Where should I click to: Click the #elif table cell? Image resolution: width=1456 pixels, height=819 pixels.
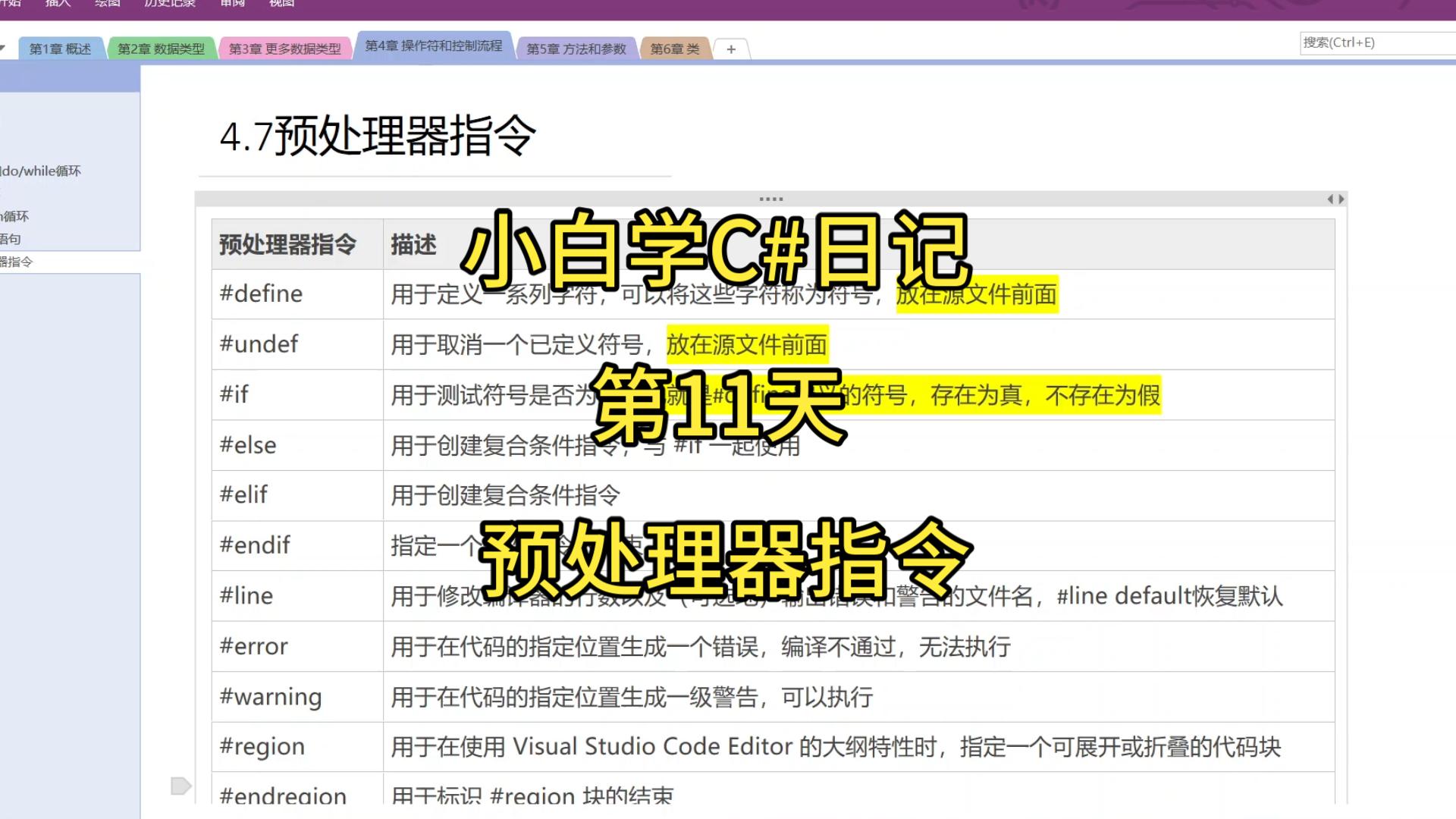(297, 495)
